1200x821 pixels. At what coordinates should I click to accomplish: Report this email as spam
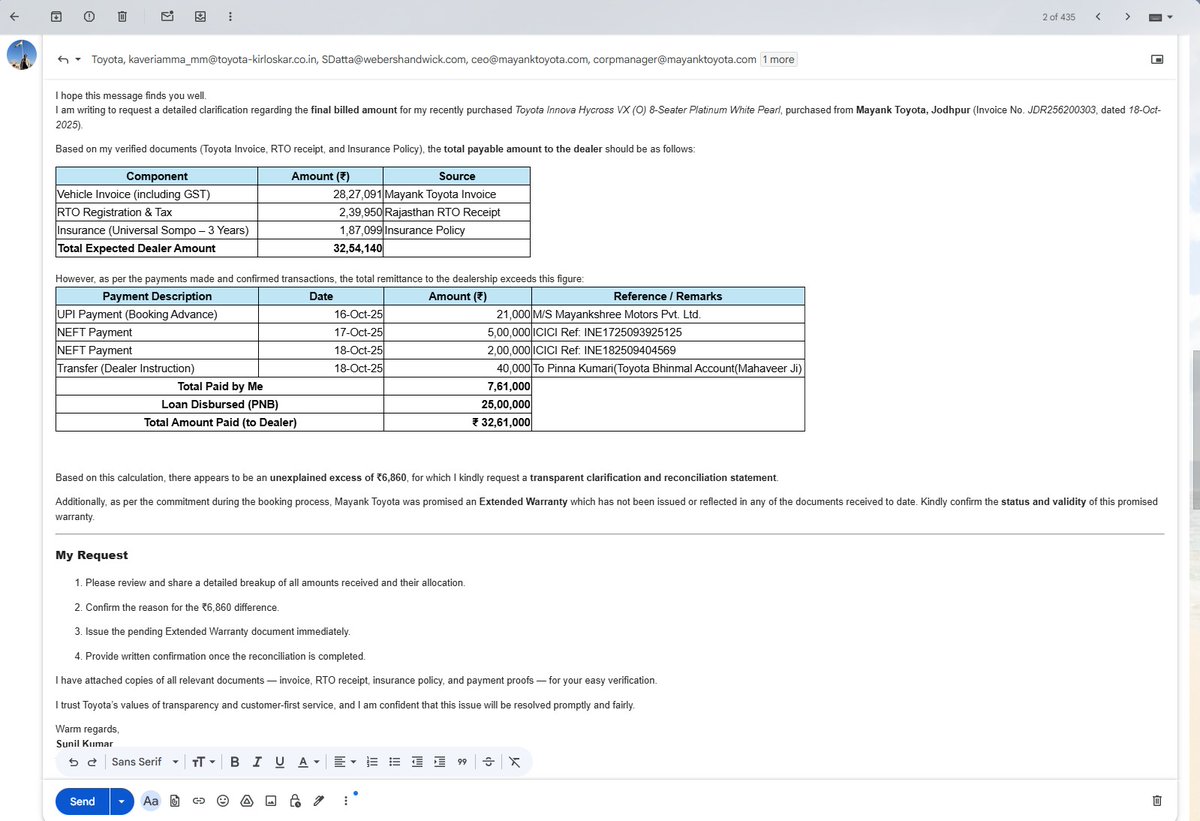(89, 17)
